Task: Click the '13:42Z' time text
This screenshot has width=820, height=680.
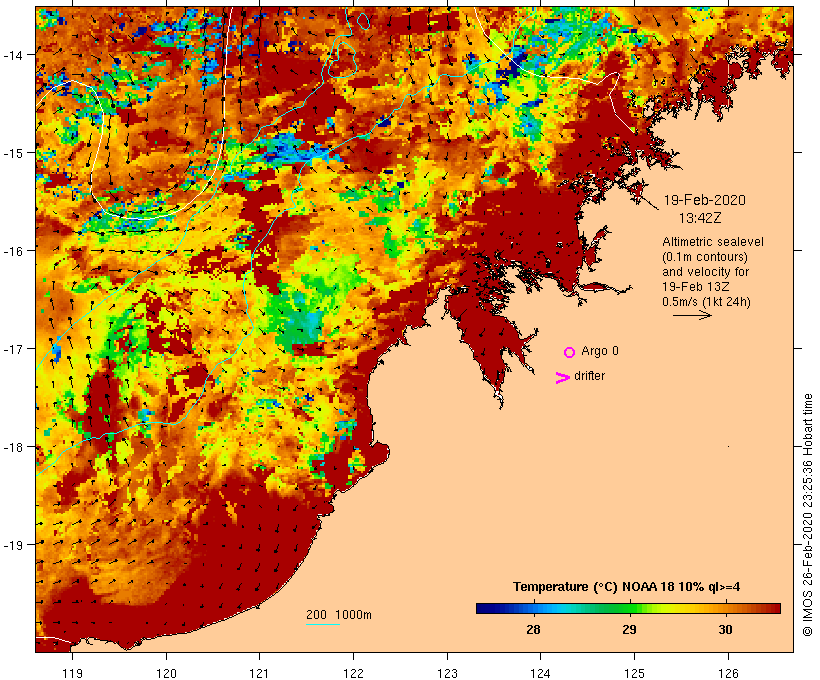Action: (700, 218)
